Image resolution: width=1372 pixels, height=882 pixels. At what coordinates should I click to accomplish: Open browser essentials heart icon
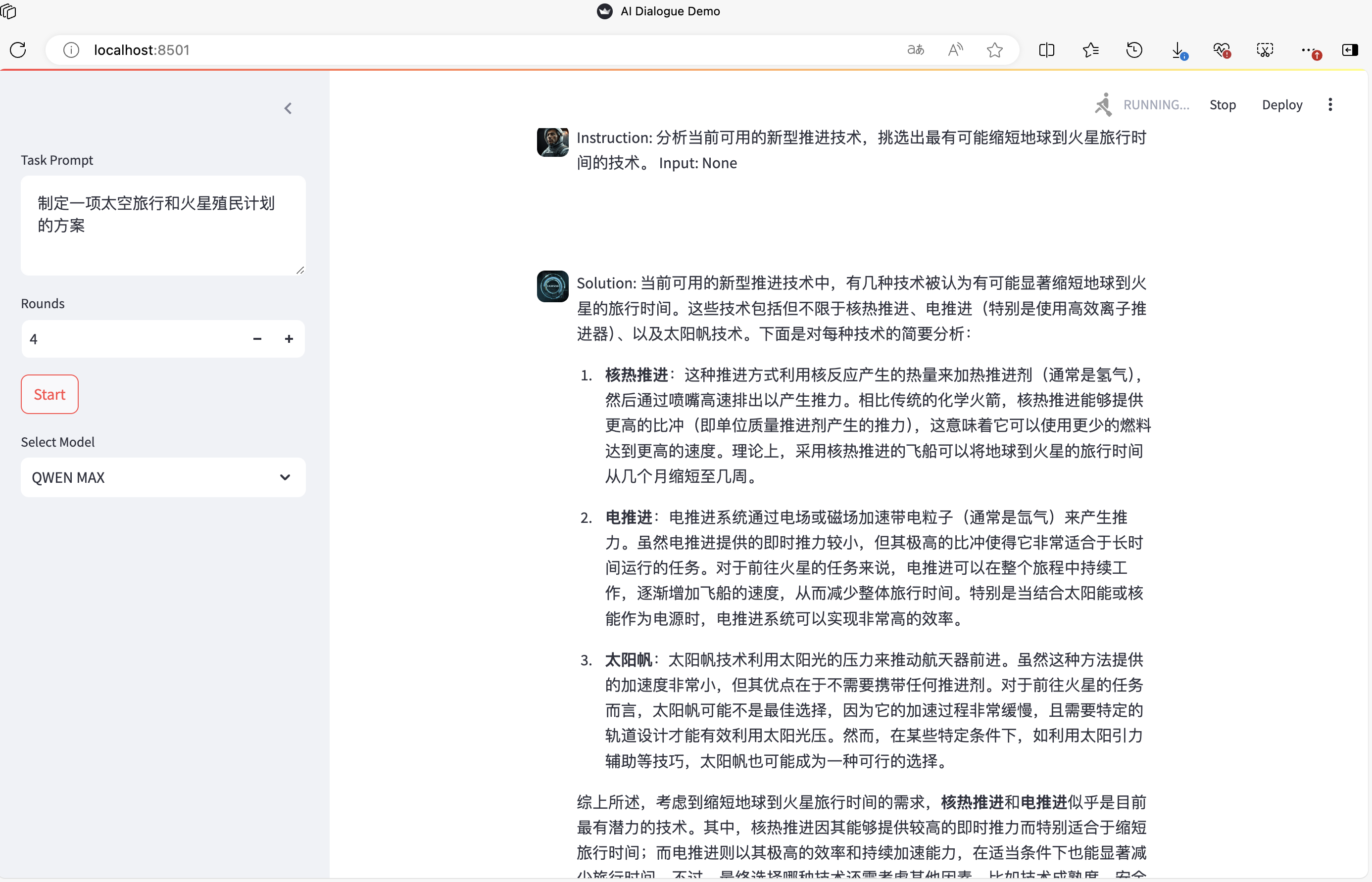coord(1221,50)
